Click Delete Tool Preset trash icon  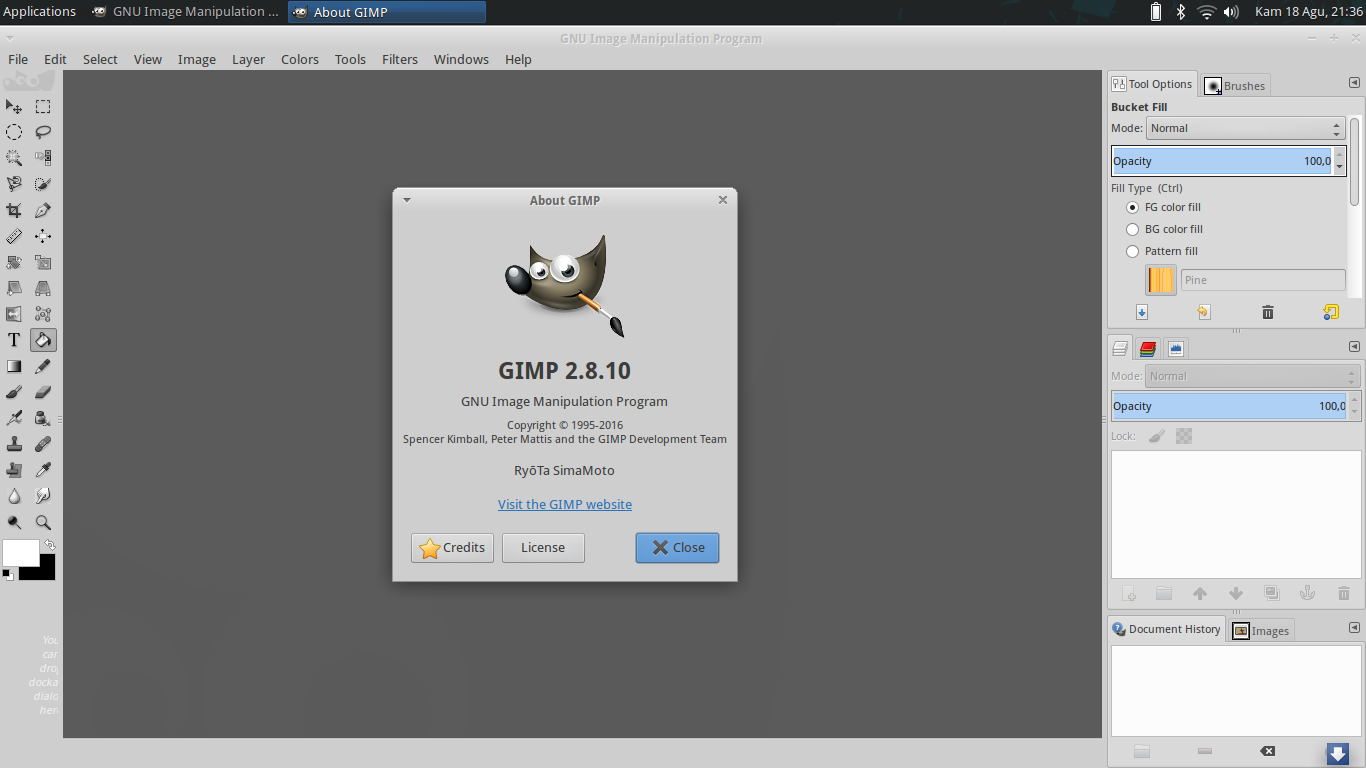point(1268,312)
